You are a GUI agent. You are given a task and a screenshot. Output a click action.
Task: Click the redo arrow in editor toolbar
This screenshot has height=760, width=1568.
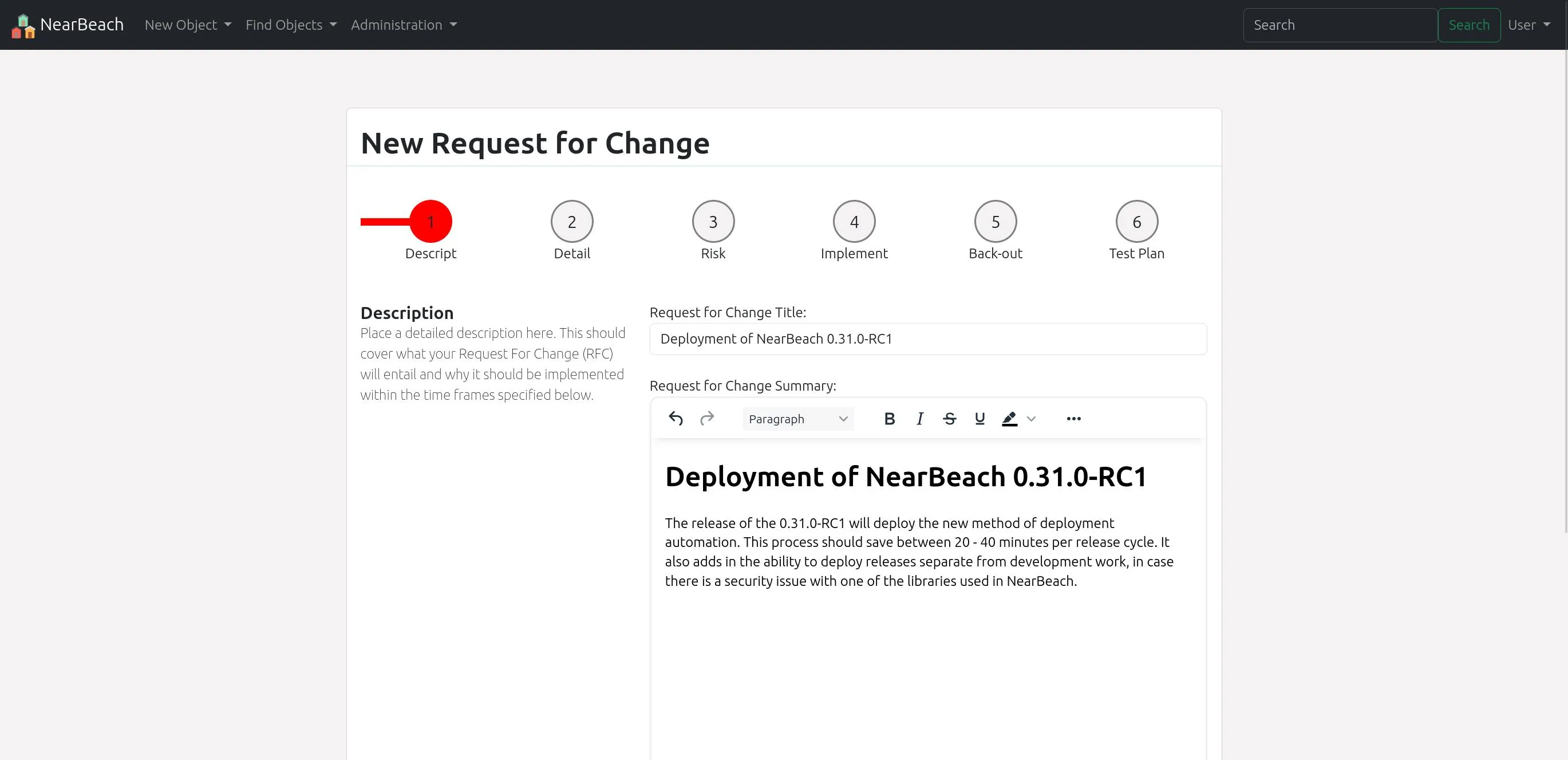706,418
